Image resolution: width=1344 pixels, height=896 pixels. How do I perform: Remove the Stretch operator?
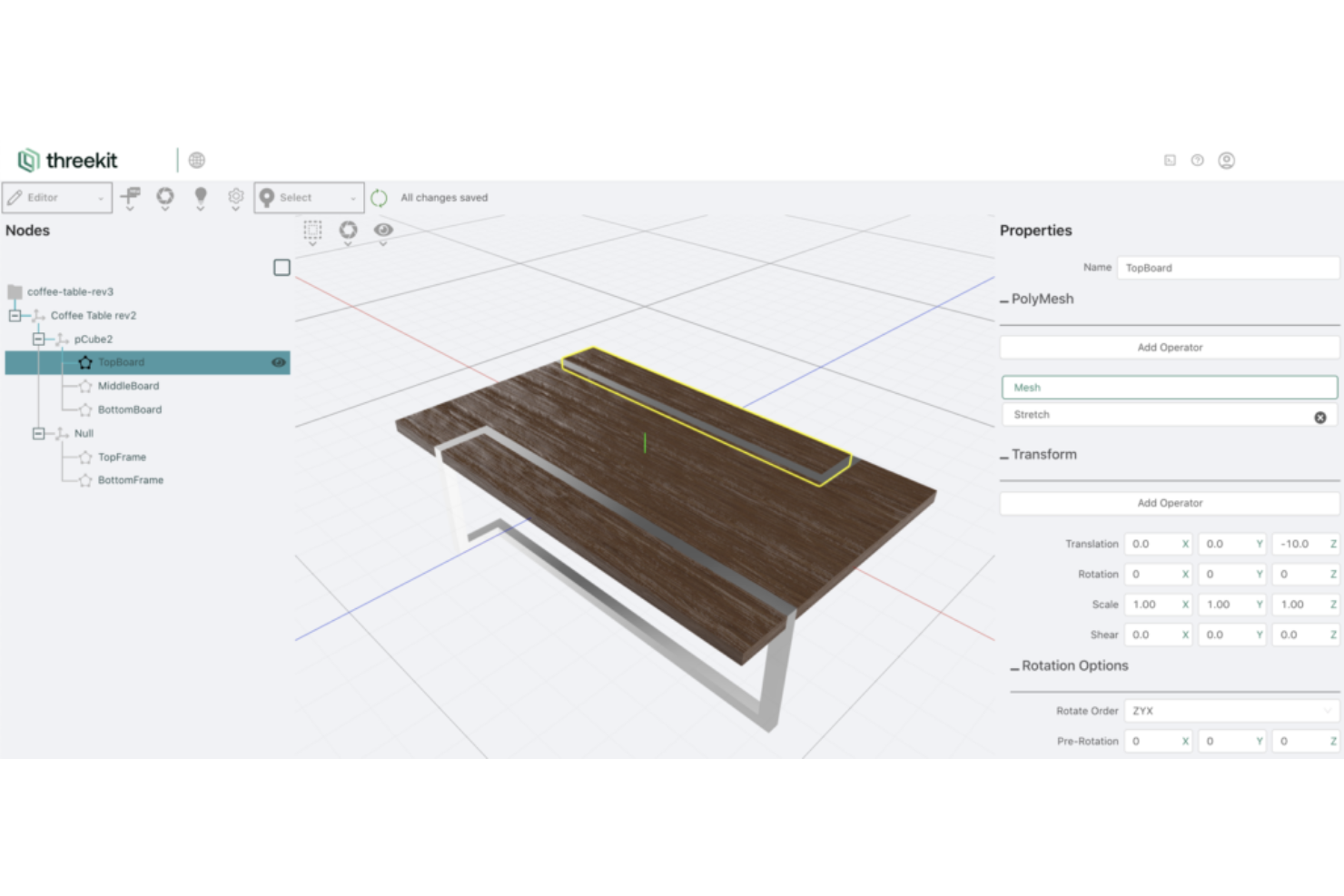click(x=1320, y=418)
